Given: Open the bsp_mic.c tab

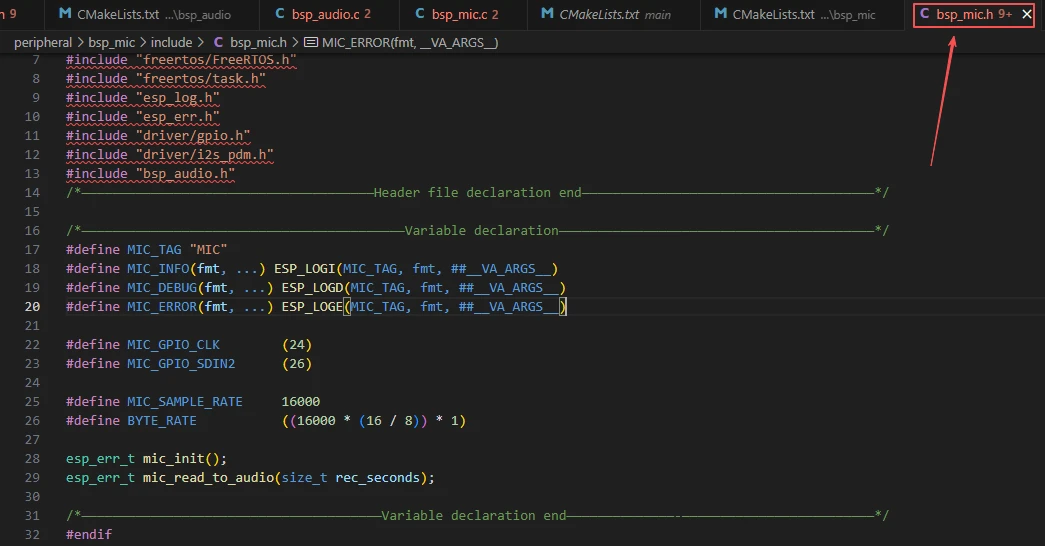Looking at the screenshot, I should click(460, 15).
